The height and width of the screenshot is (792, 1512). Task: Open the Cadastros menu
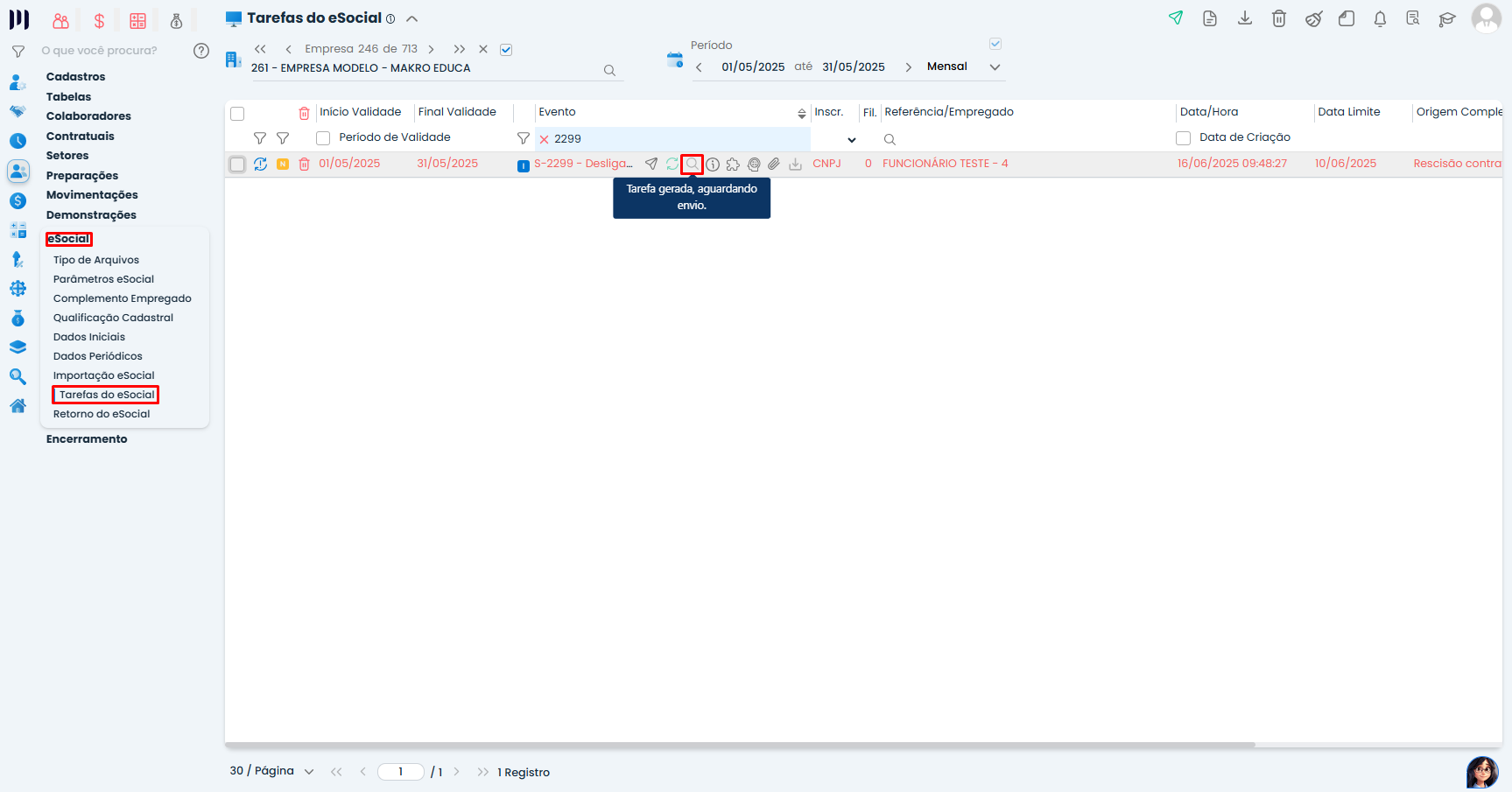pyautogui.click(x=75, y=77)
